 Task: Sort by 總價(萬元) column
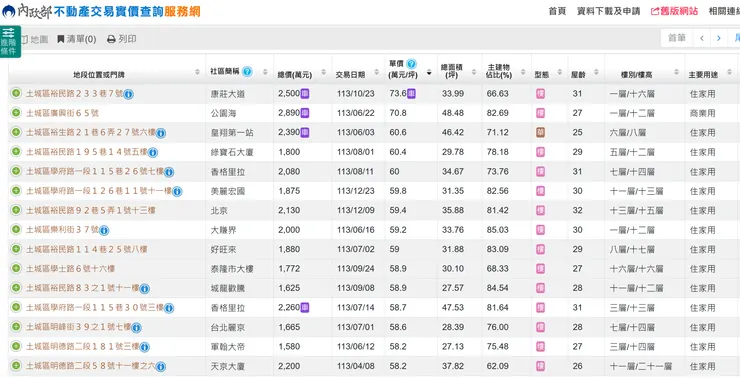(323, 72)
